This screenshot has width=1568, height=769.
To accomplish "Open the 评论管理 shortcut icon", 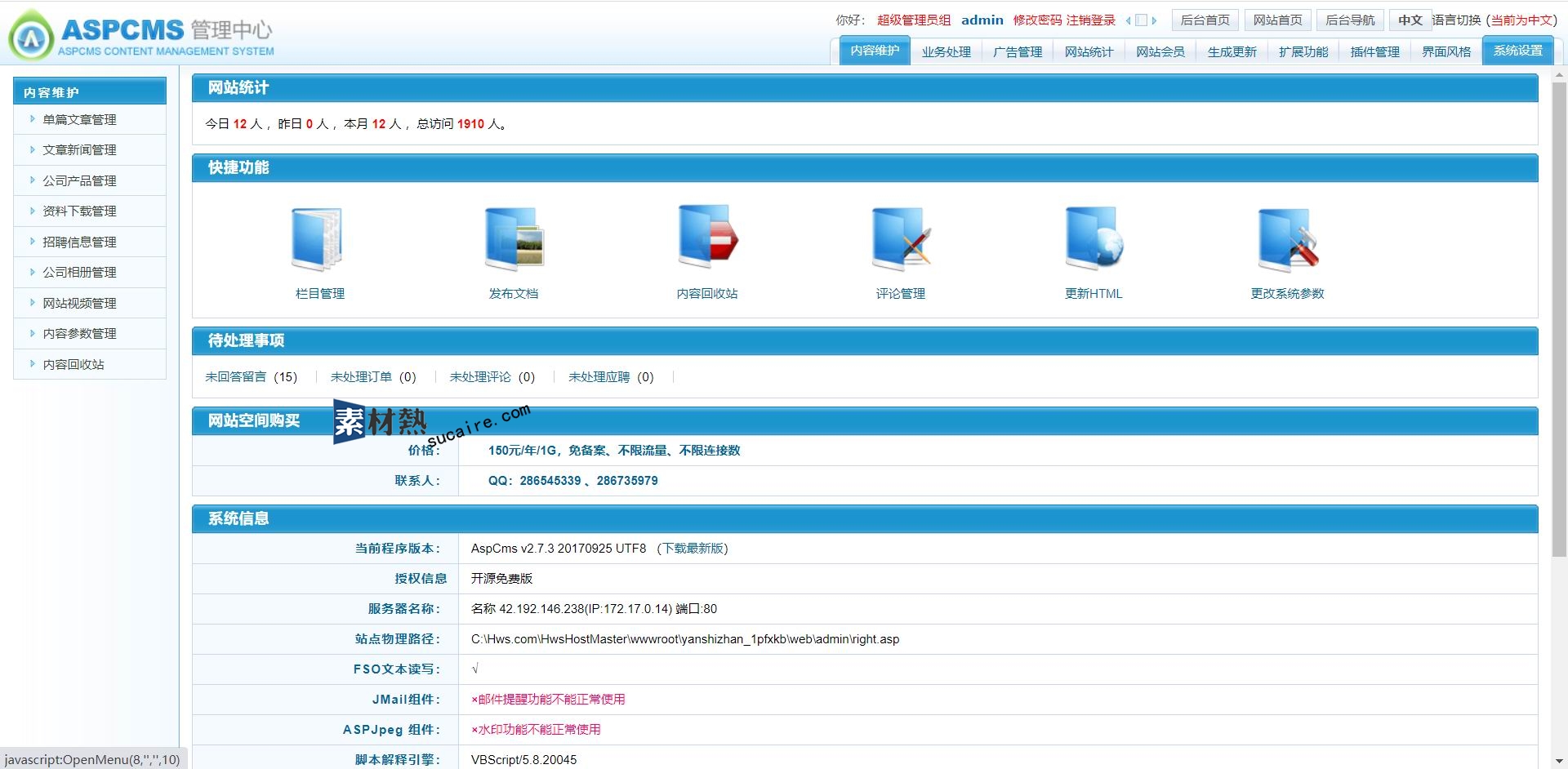I will tap(901, 239).
